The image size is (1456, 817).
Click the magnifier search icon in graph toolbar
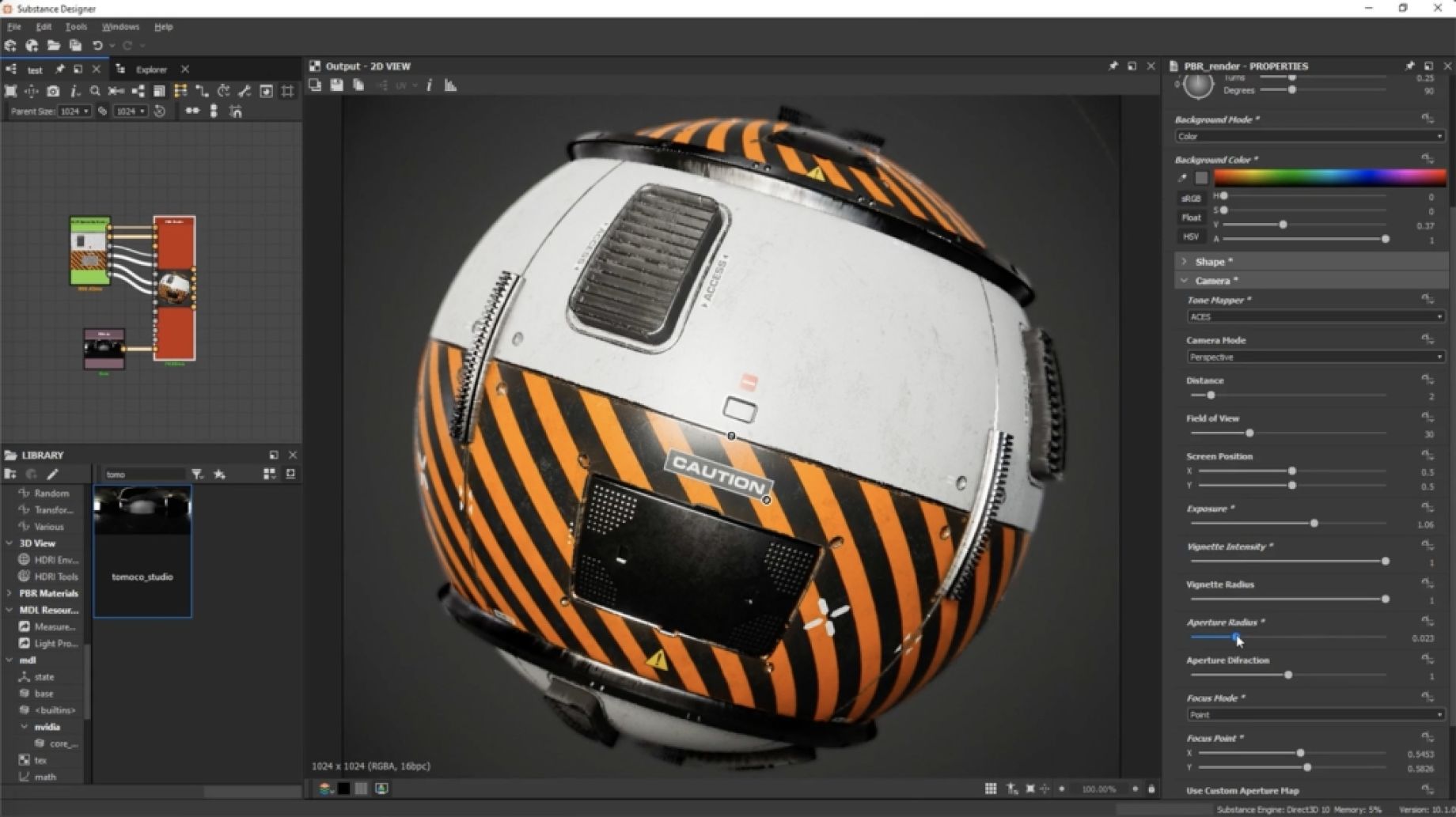coord(95,92)
